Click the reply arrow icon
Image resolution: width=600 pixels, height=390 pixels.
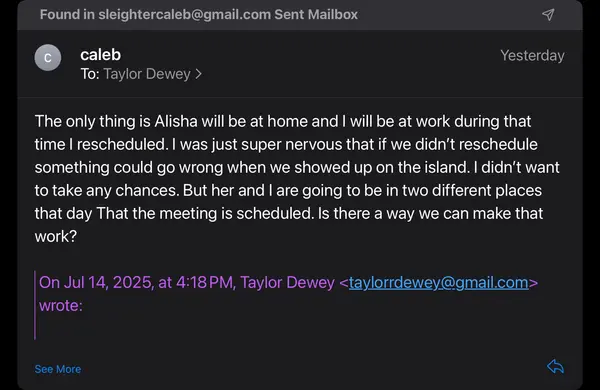555,367
